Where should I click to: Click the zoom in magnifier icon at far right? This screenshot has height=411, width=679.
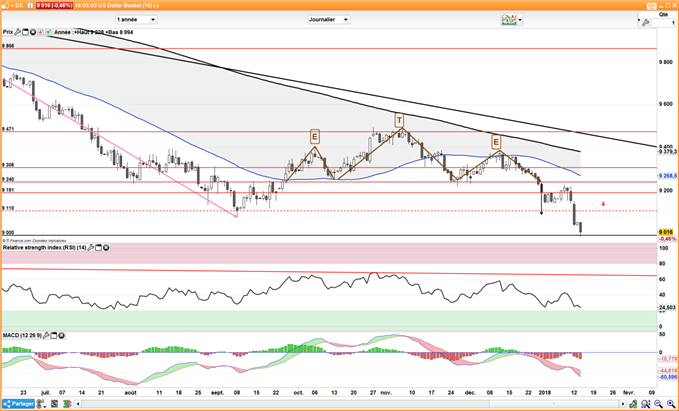pyautogui.click(x=671, y=404)
